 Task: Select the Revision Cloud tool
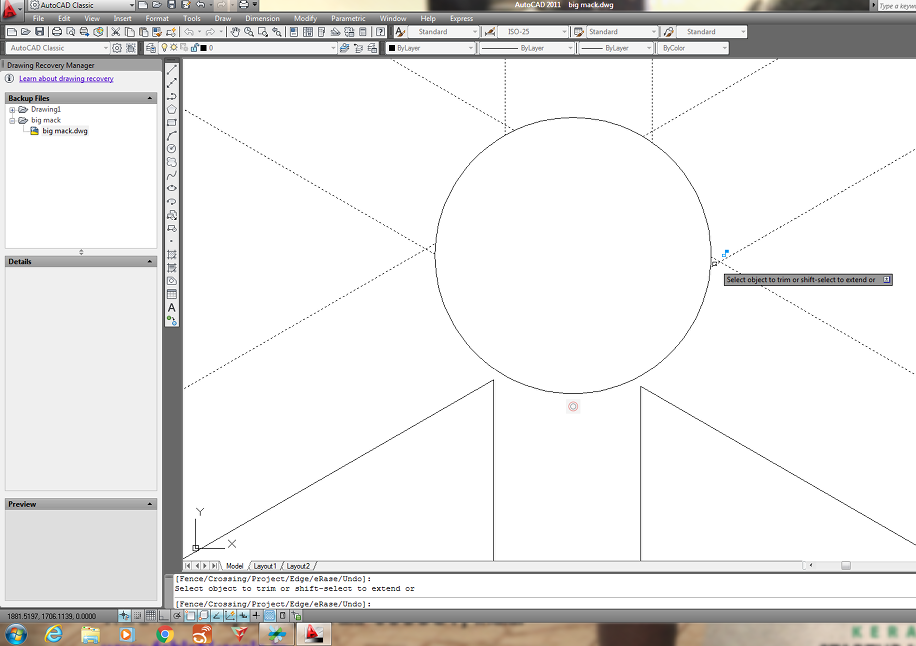(x=172, y=162)
